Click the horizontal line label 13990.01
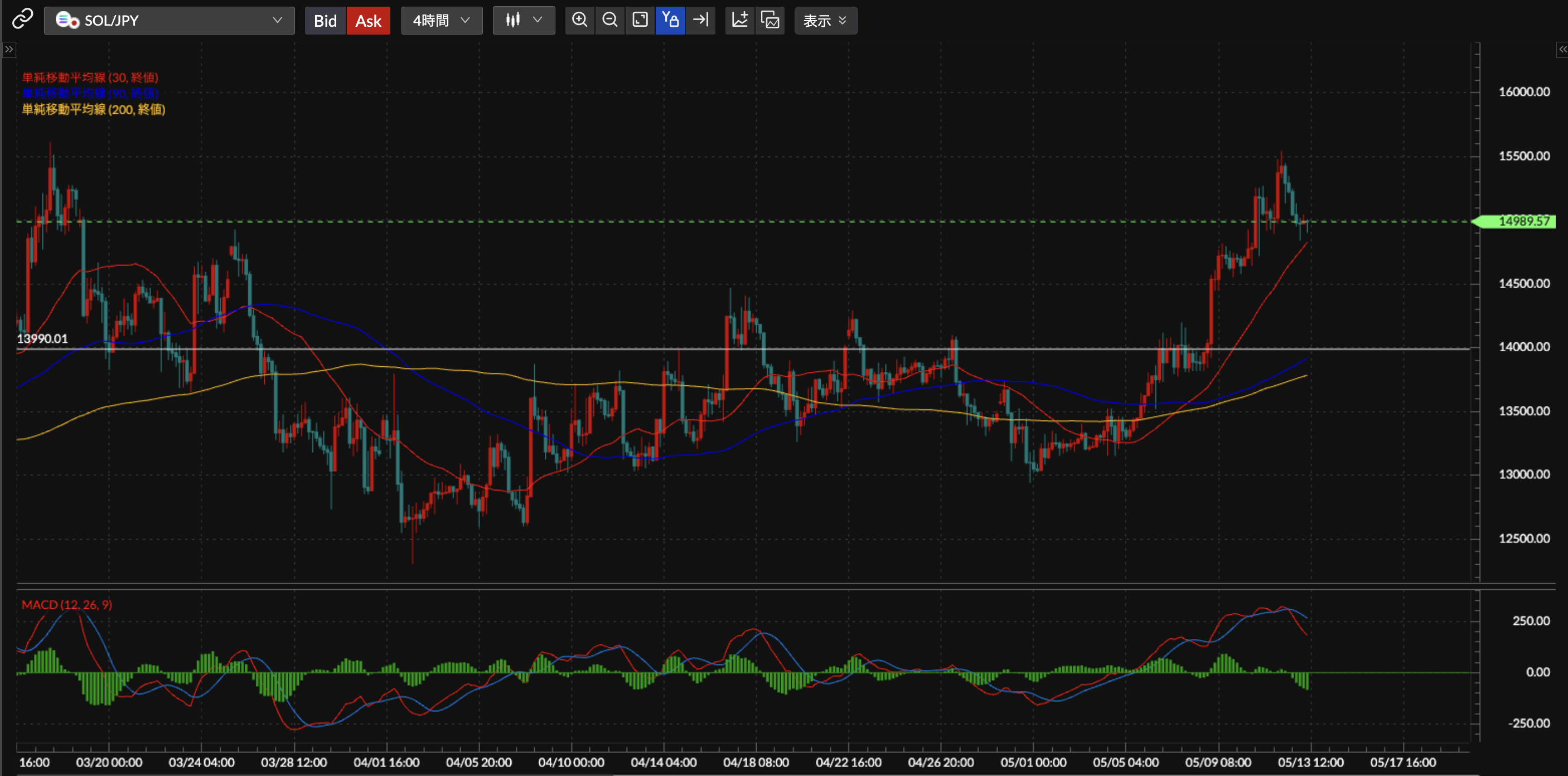1568x776 pixels. click(x=42, y=338)
